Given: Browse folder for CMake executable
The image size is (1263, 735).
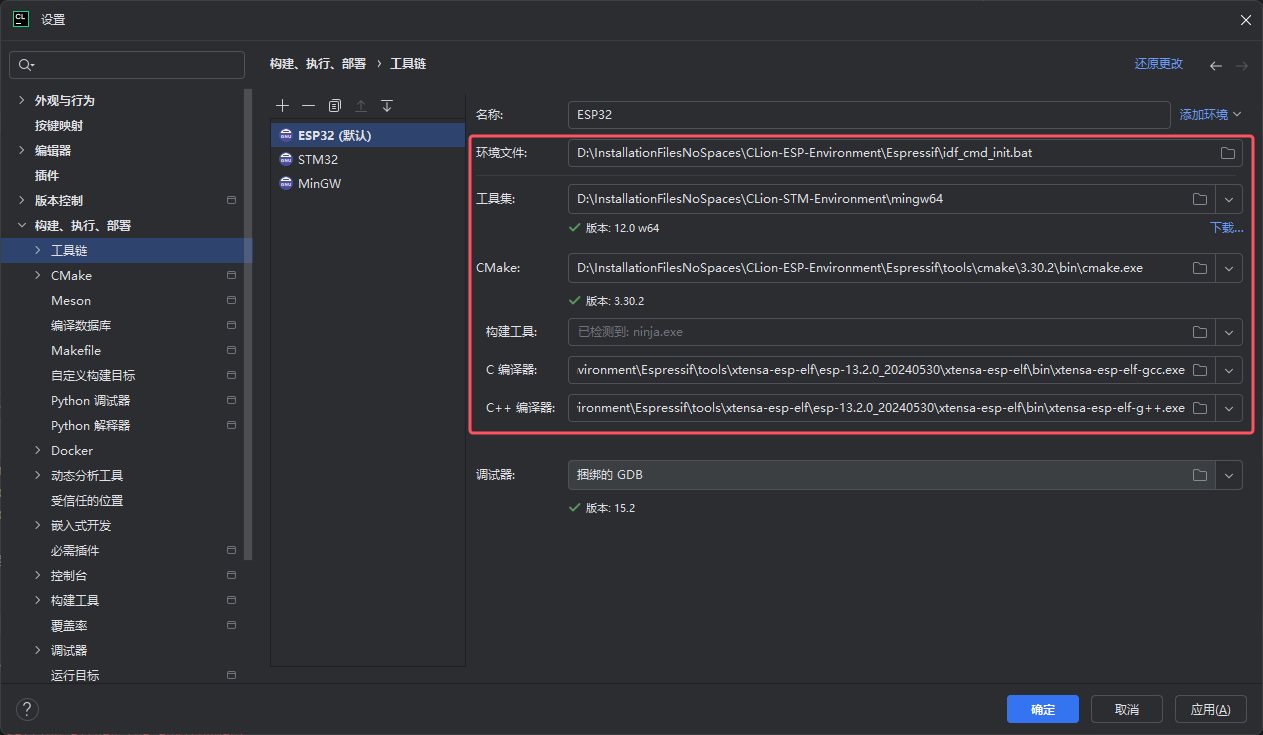Looking at the screenshot, I should (1200, 268).
